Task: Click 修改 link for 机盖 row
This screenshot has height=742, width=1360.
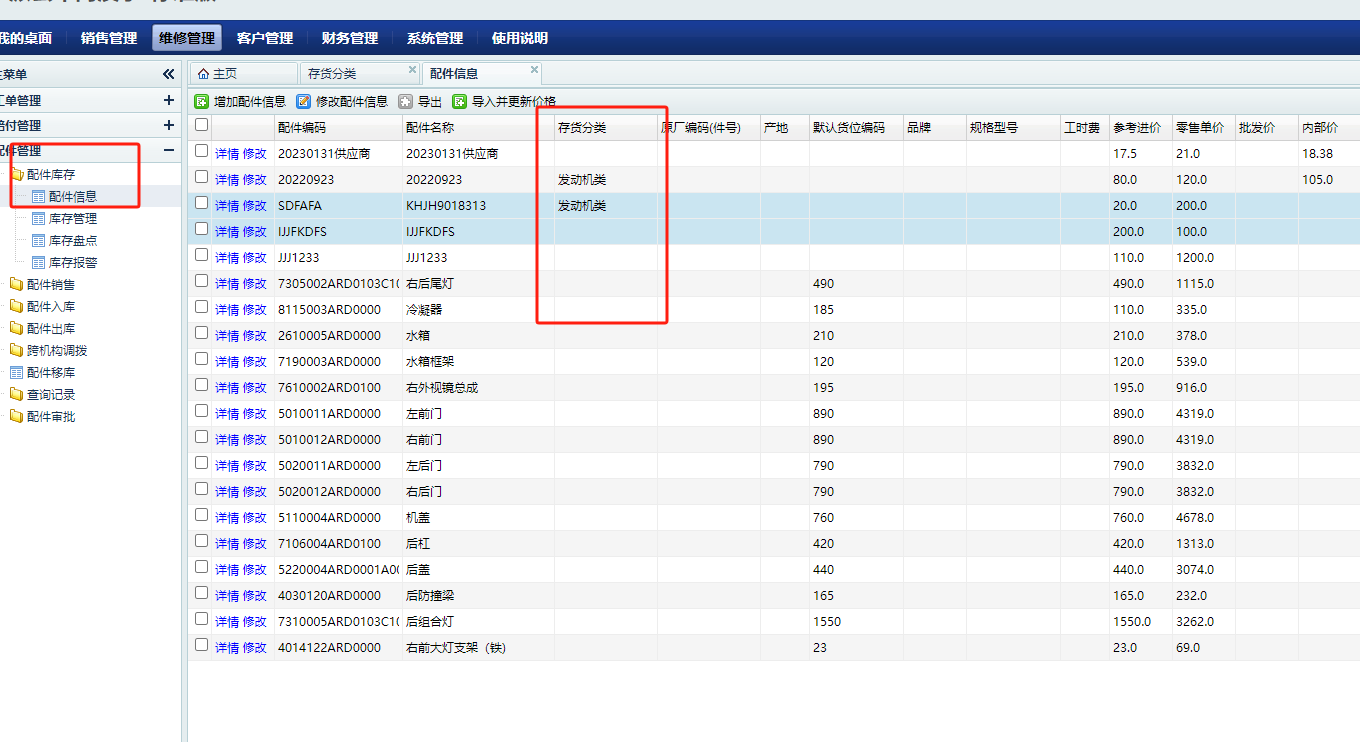Action: pos(255,517)
